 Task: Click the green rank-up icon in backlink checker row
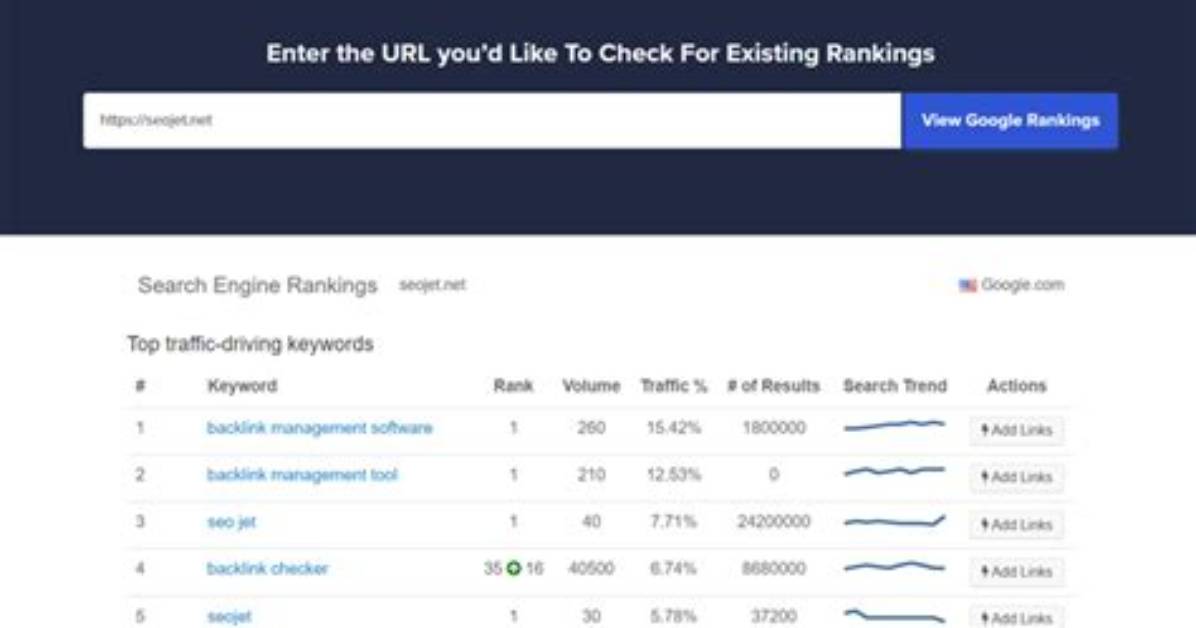point(513,568)
